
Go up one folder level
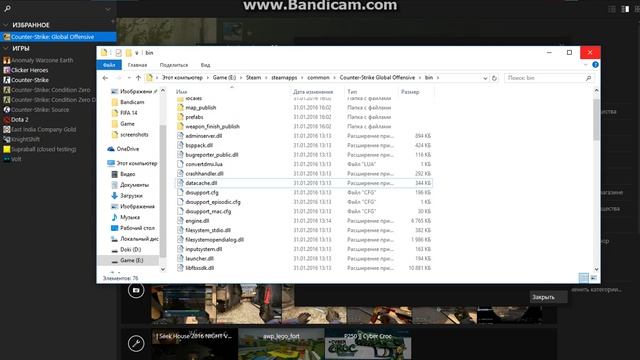point(138,78)
